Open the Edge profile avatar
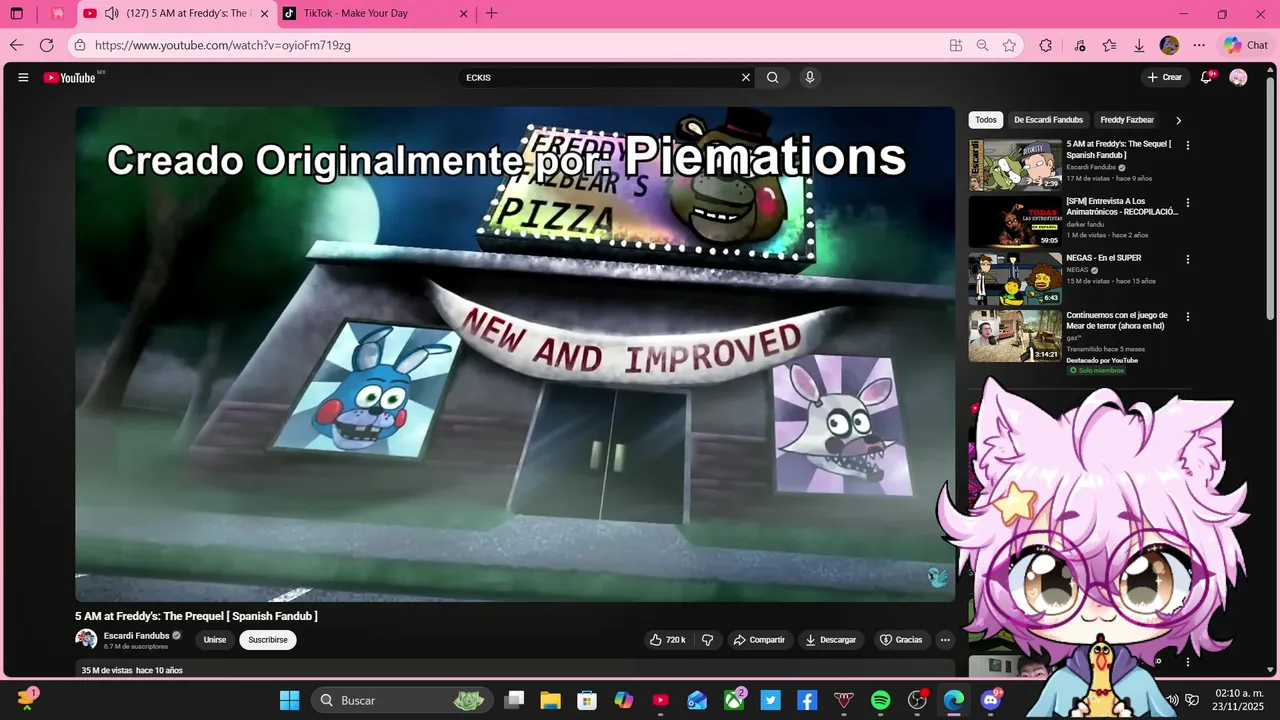This screenshot has height=720, width=1280. (x=1169, y=45)
